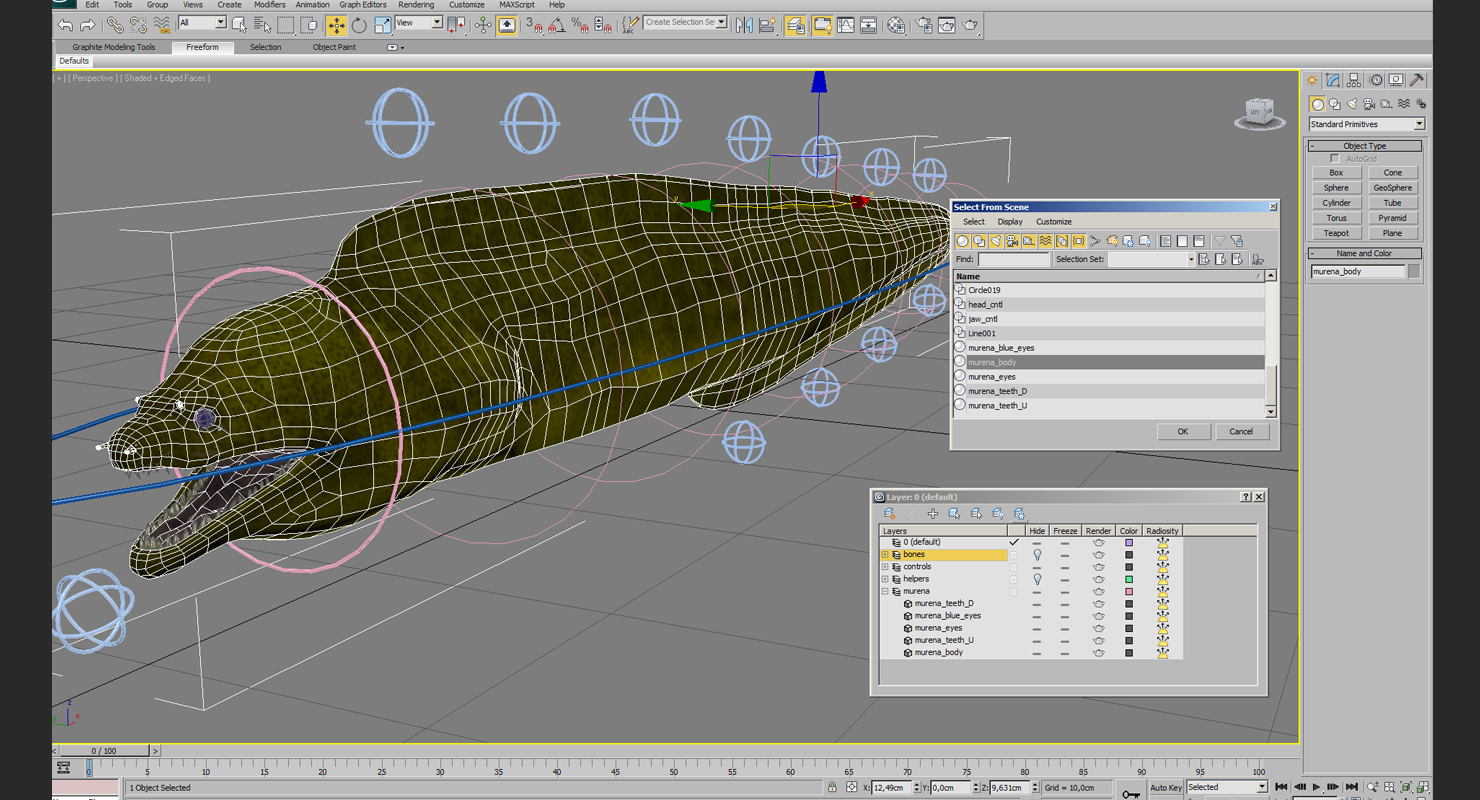Make the controls layer current via checkbox
Screen dimensions: 1480x800
pos(1013,567)
